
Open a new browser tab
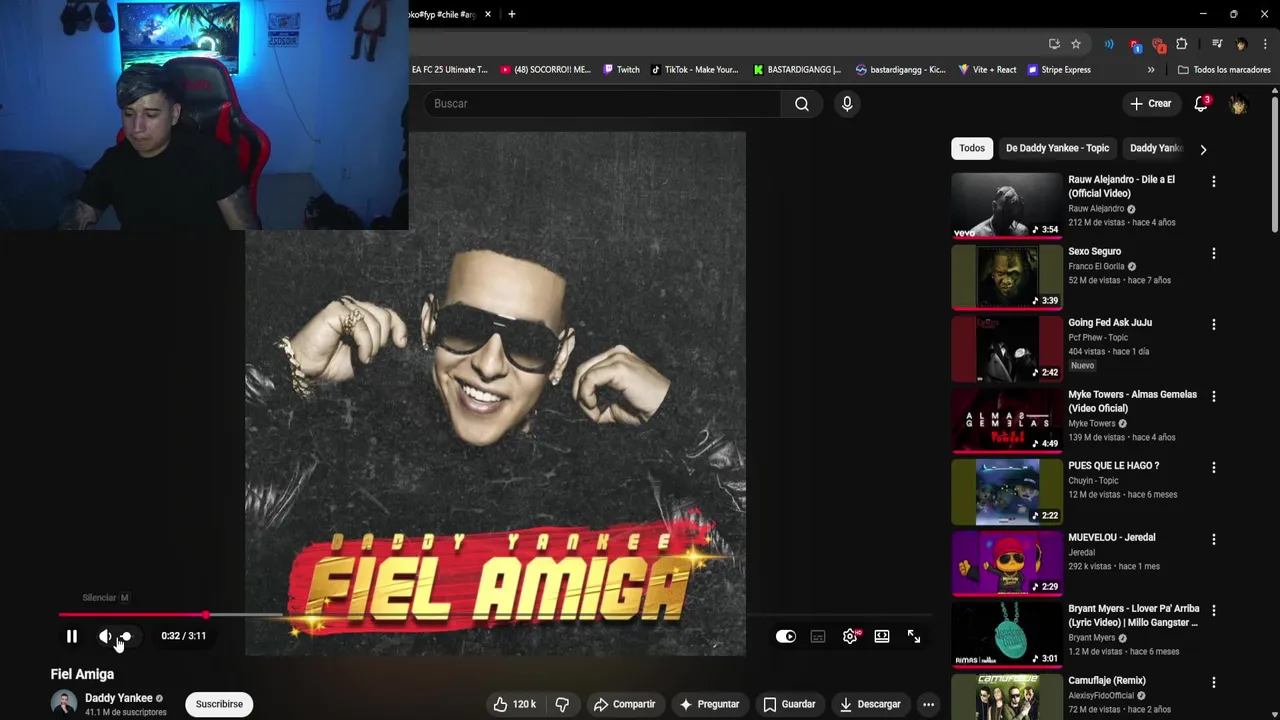point(511,14)
